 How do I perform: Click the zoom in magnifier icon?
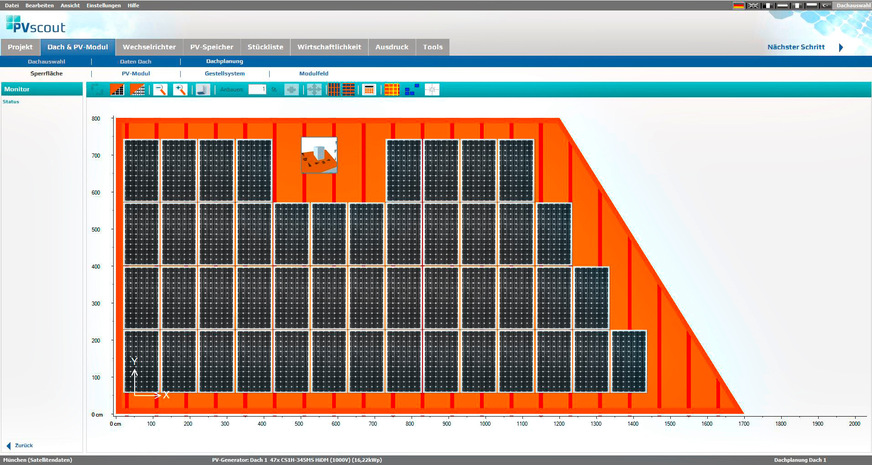click(180, 90)
